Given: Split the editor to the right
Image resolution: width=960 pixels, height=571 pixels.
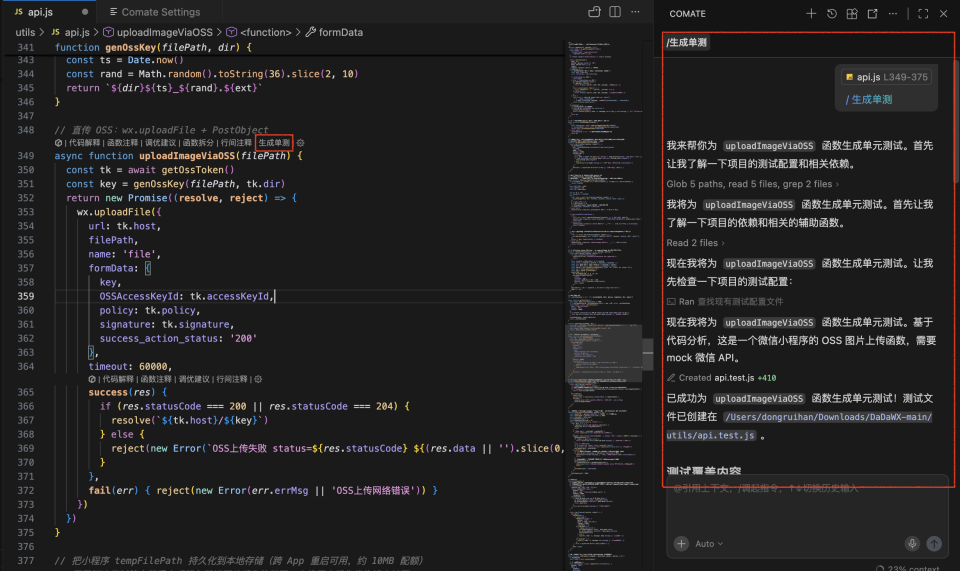Looking at the screenshot, I should (615, 12).
